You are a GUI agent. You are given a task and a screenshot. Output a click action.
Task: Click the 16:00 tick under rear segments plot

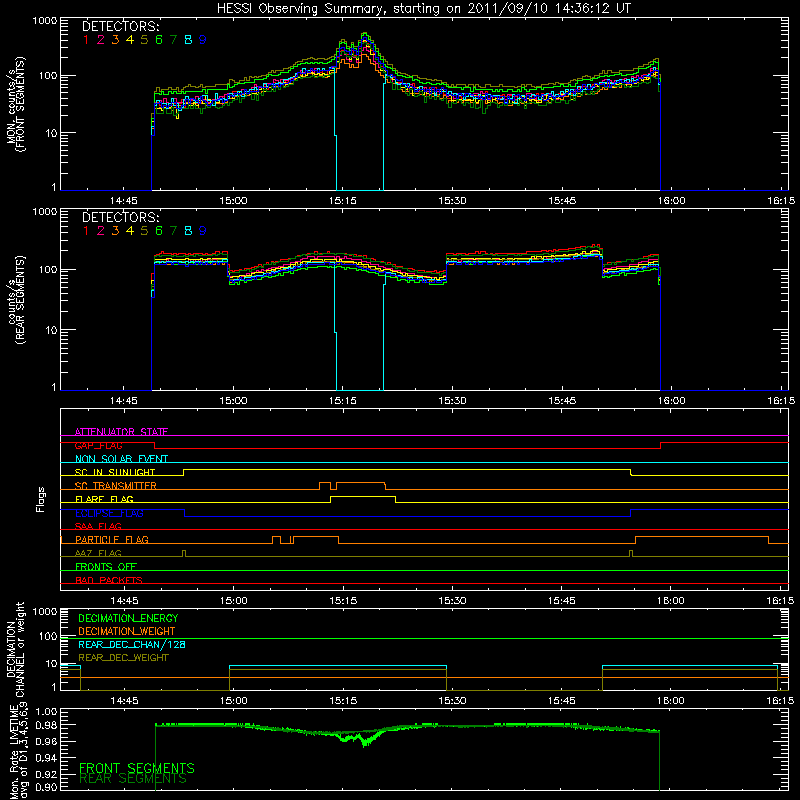[671, 401]
